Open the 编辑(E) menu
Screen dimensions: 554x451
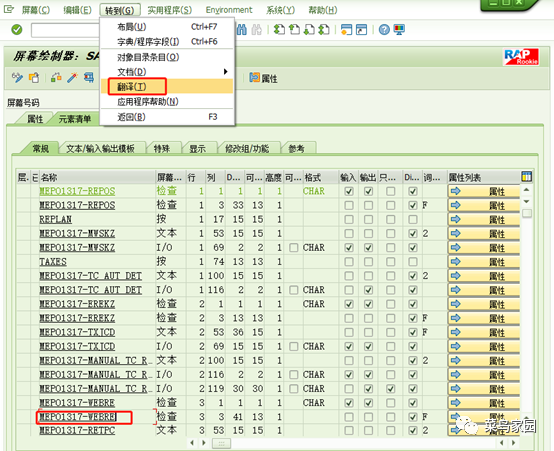[77, 10]
